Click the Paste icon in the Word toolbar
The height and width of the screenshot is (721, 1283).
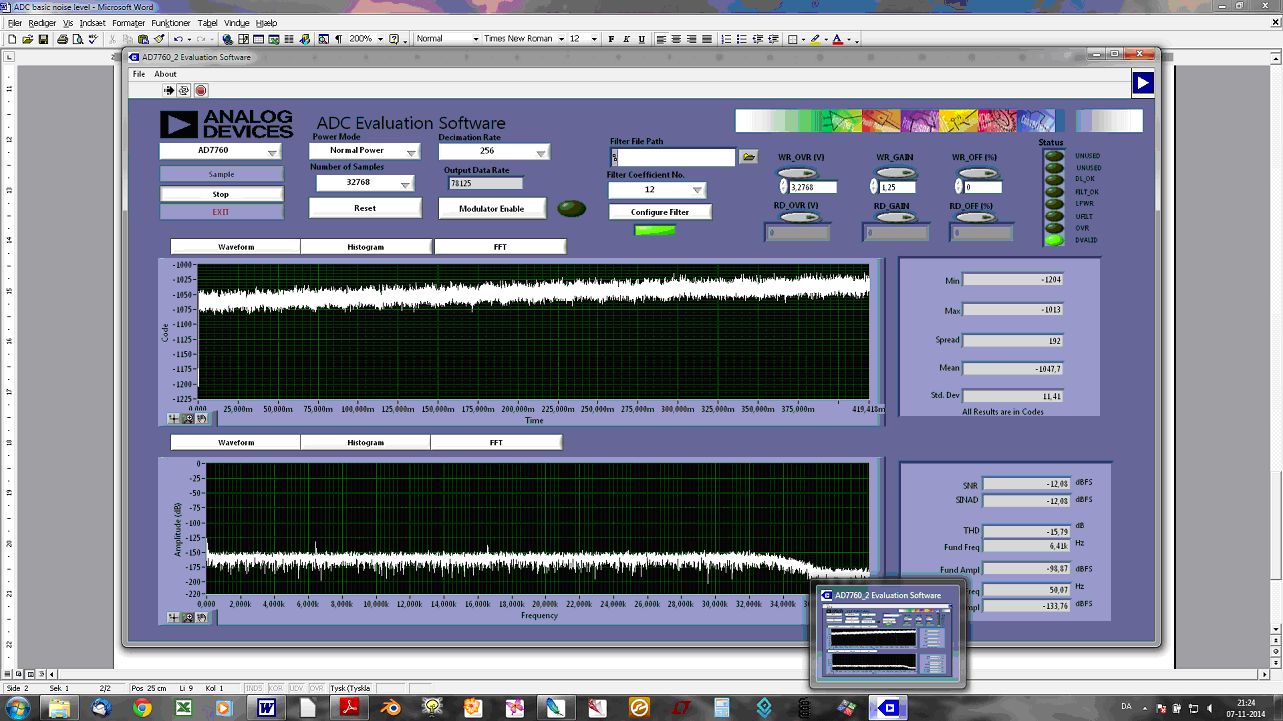click(143, 39)
